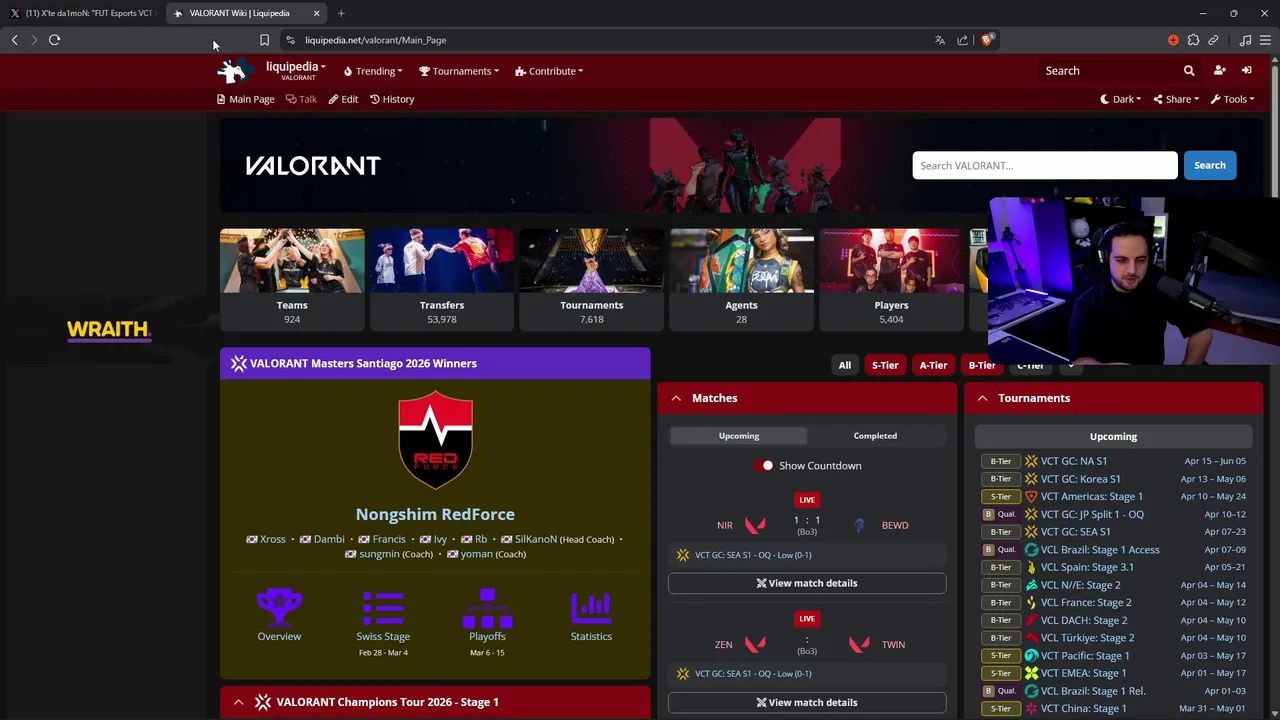
Task: Click the site info icon left of the URL
Action: (290, 40)
